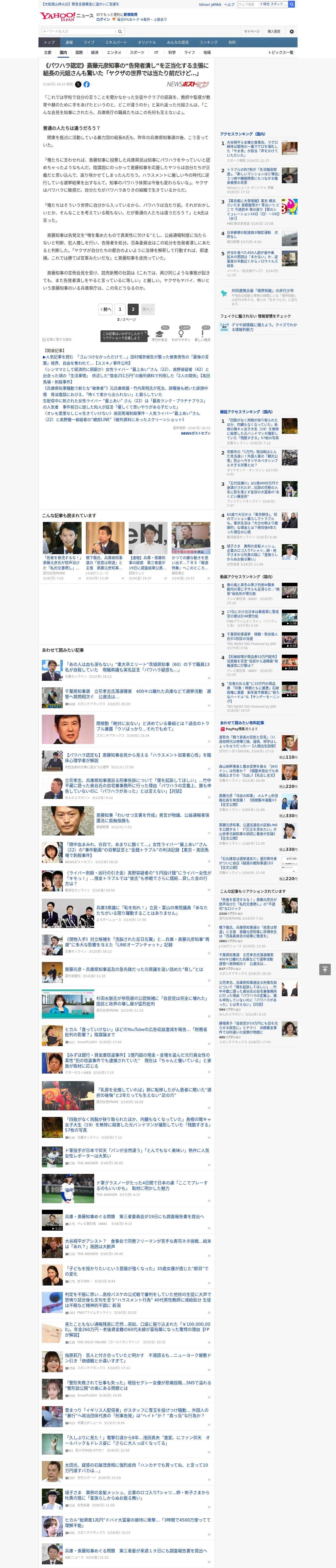Share the article on Facebook

87,85
